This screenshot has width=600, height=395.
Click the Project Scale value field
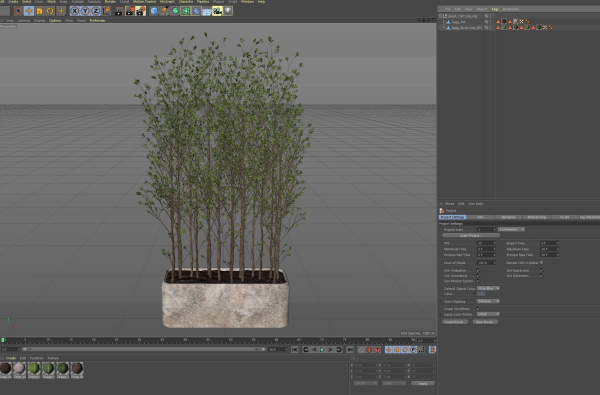pyautogui.click(x=486, y=229)
